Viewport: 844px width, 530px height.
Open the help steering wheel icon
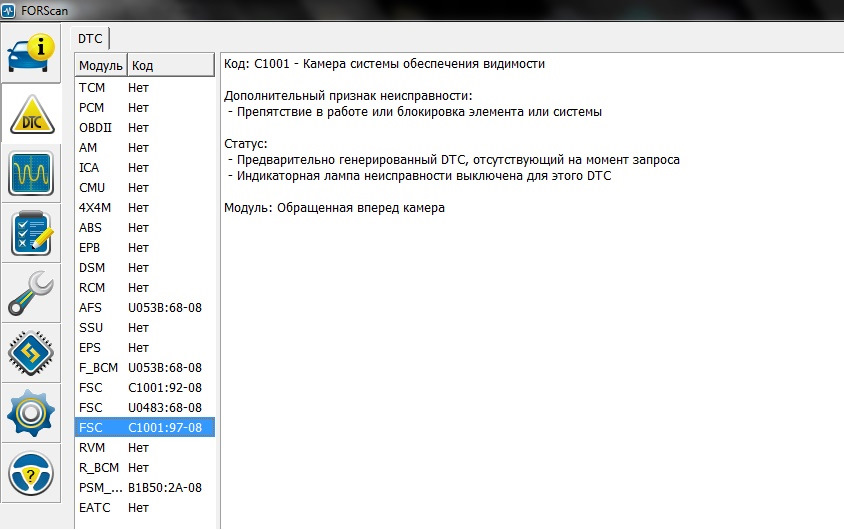pos(31,474)
